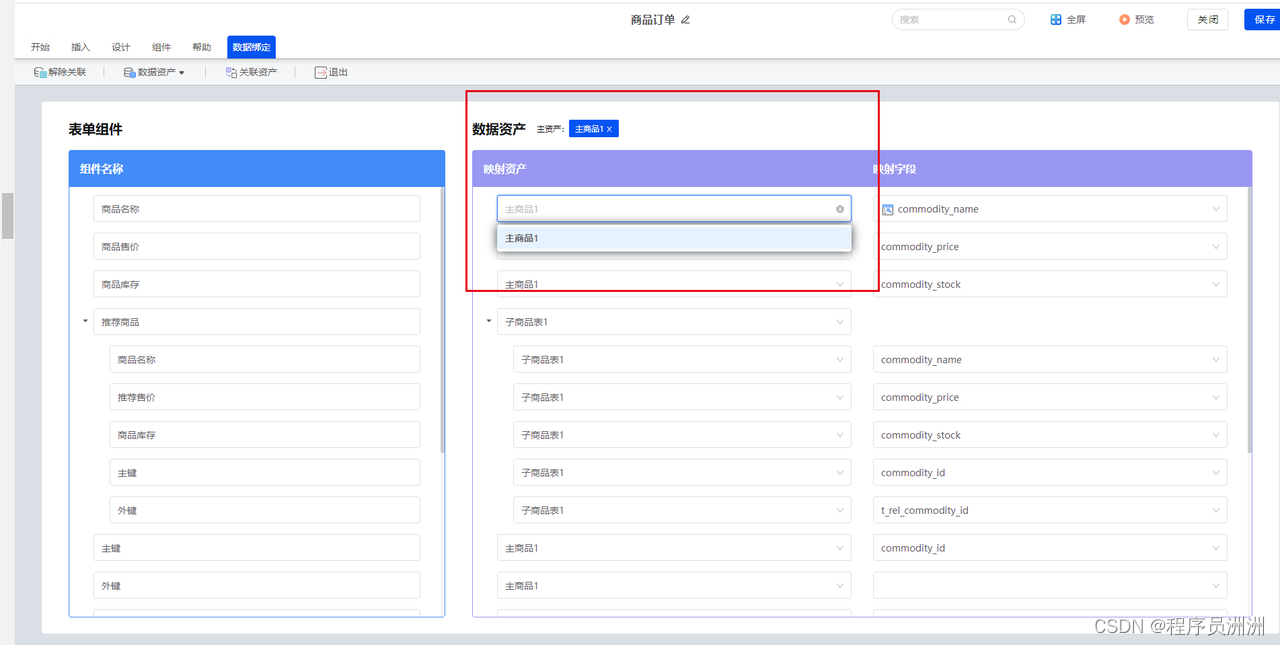Switch to the 设计 tab
Image resolution: width=1280 pixels, height=645 pixels.
pyautogui.click(x=121, y=47)
